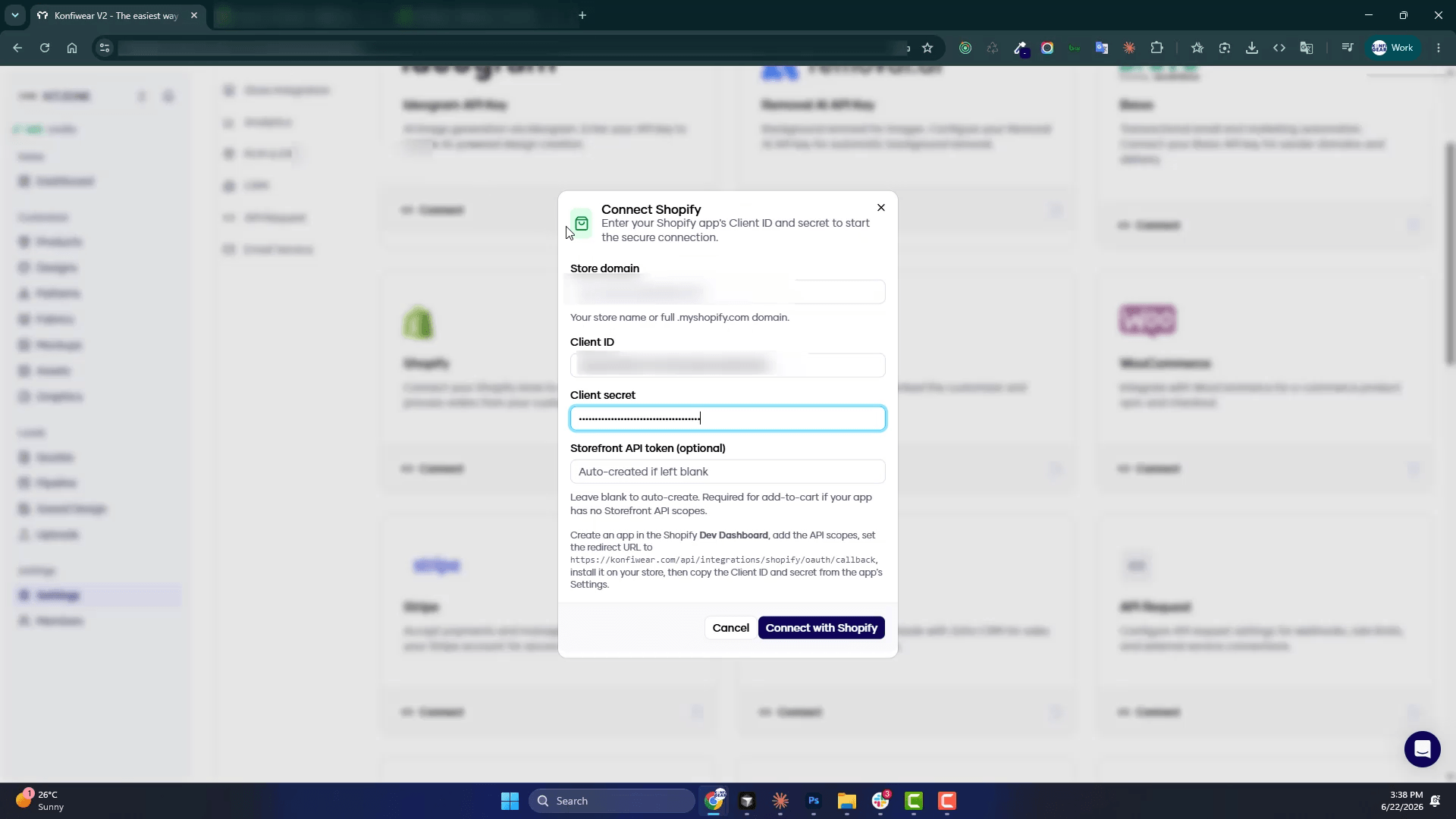Bookmark this page with the star icon

click(927, 48)
